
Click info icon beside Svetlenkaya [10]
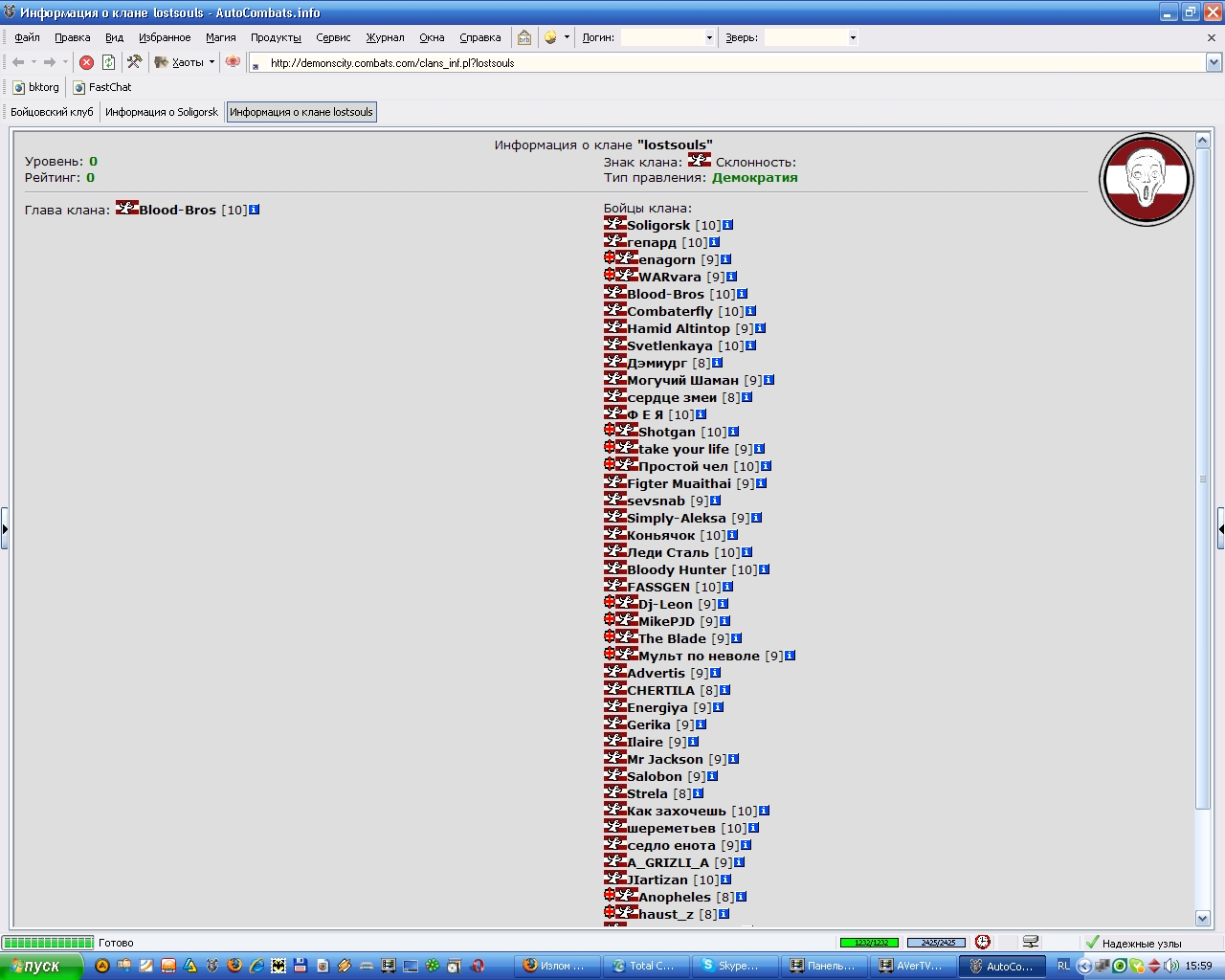pos(750,345)
